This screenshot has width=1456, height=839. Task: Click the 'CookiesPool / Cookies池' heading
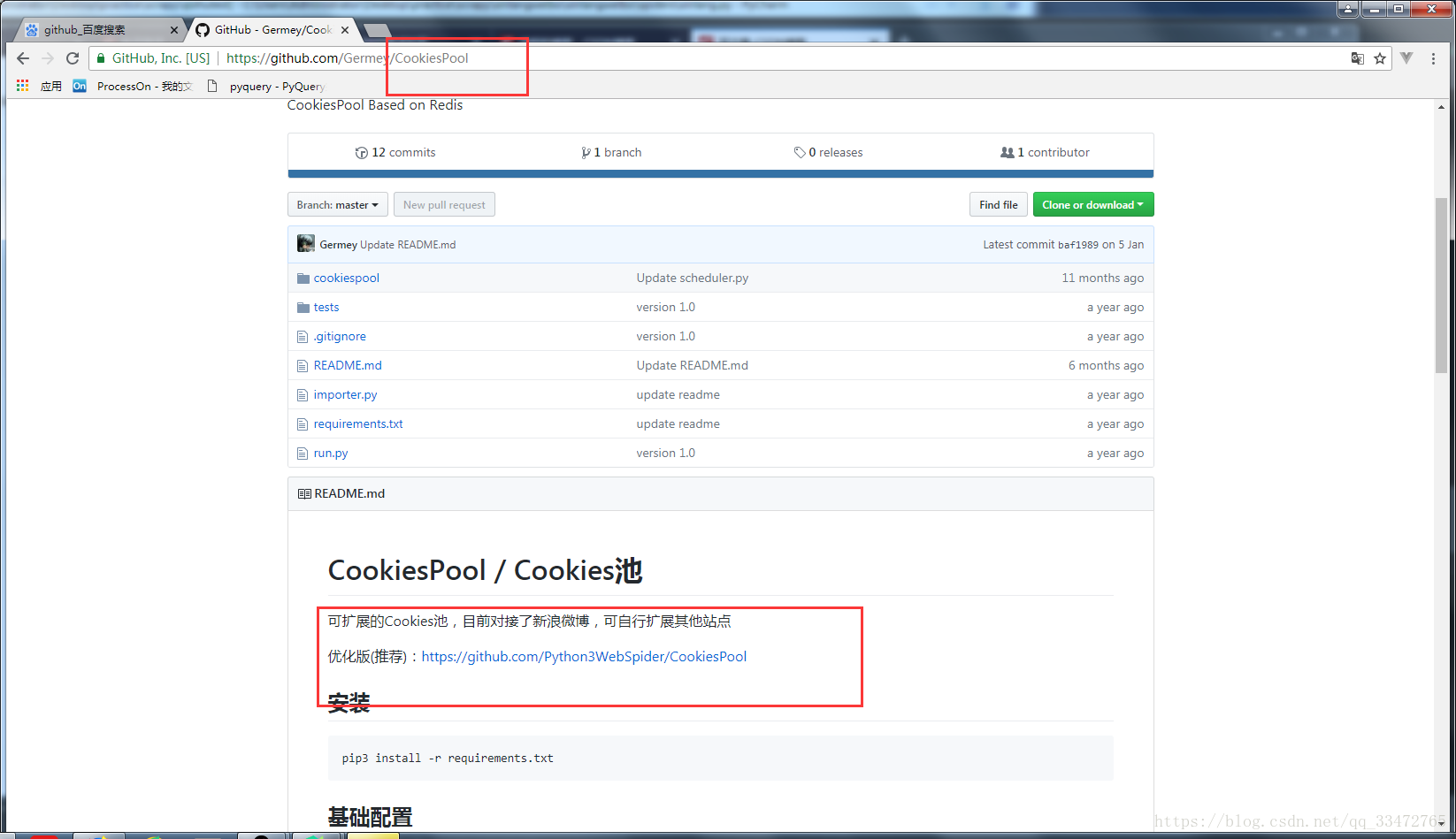486,570
